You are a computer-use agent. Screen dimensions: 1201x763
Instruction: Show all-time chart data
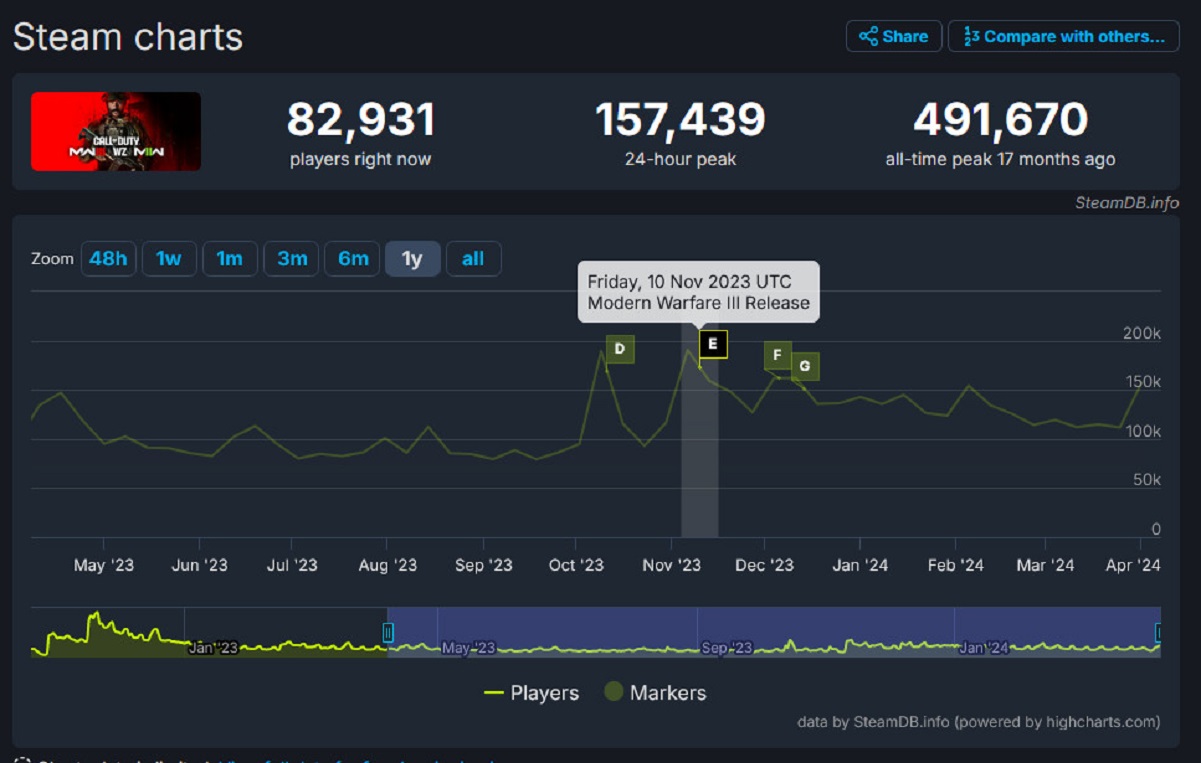pyautogui.click(x=473, y=259)
